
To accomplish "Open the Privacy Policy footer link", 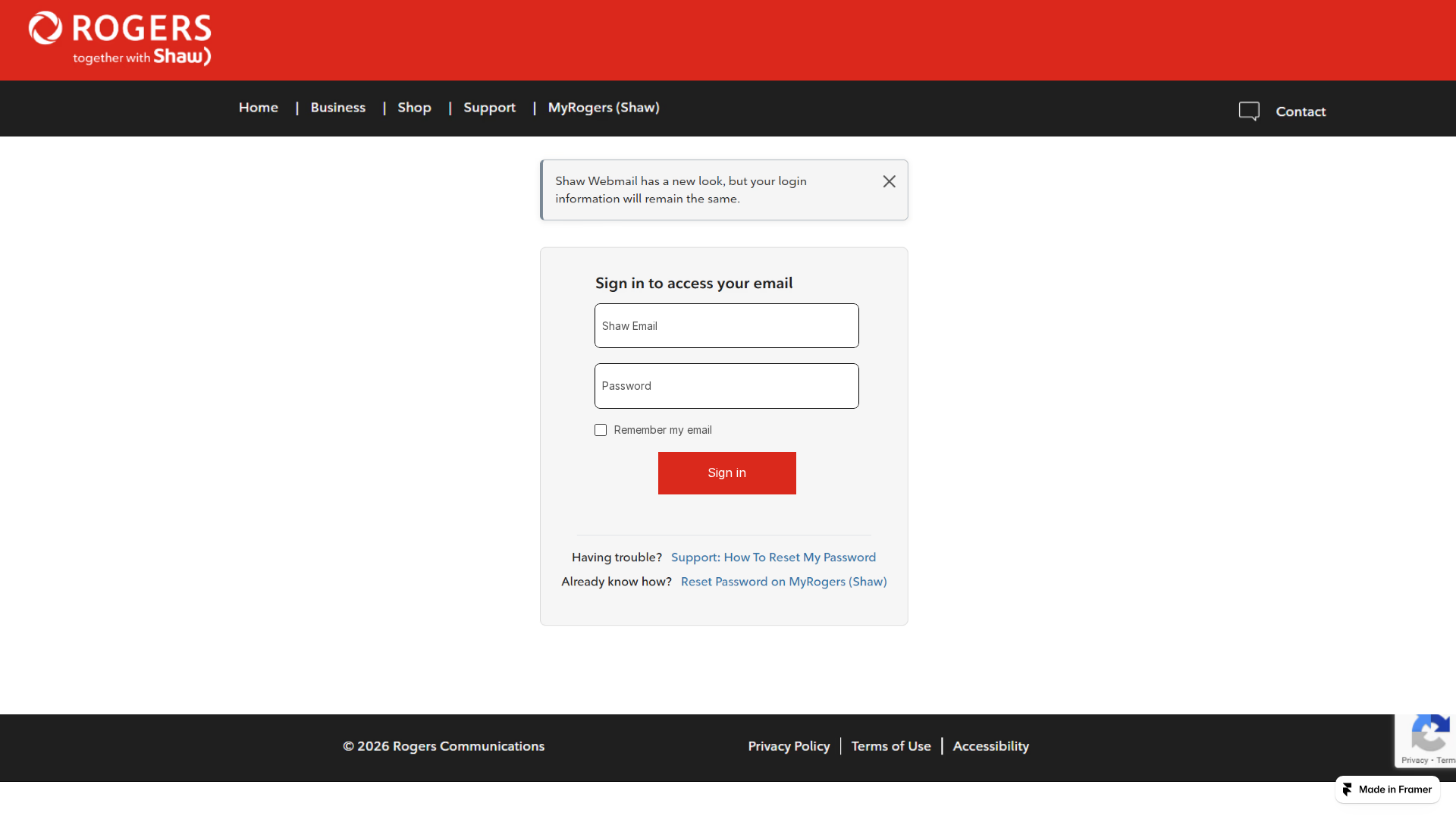I will tap(789, 746).
